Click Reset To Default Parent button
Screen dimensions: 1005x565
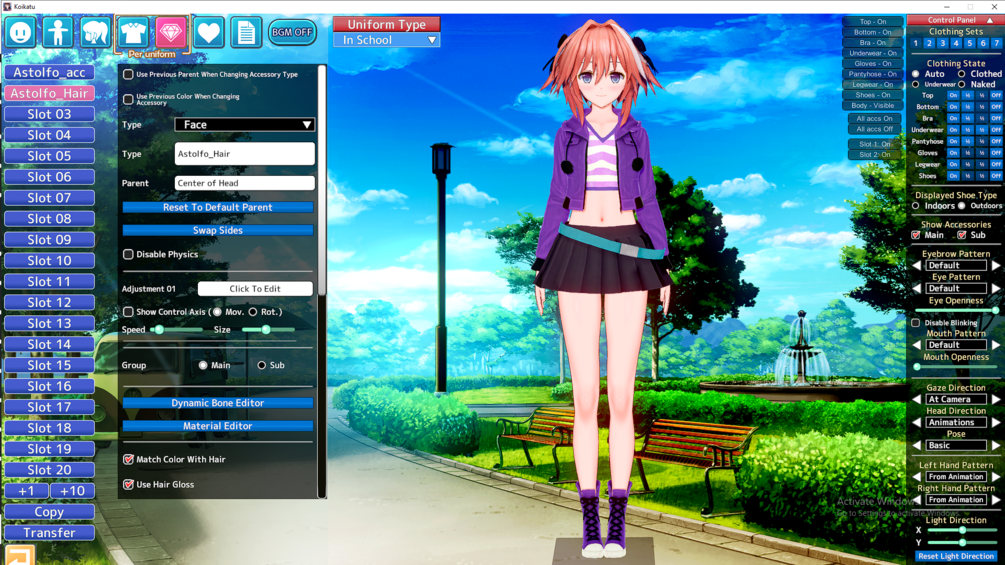pos(218,208)
